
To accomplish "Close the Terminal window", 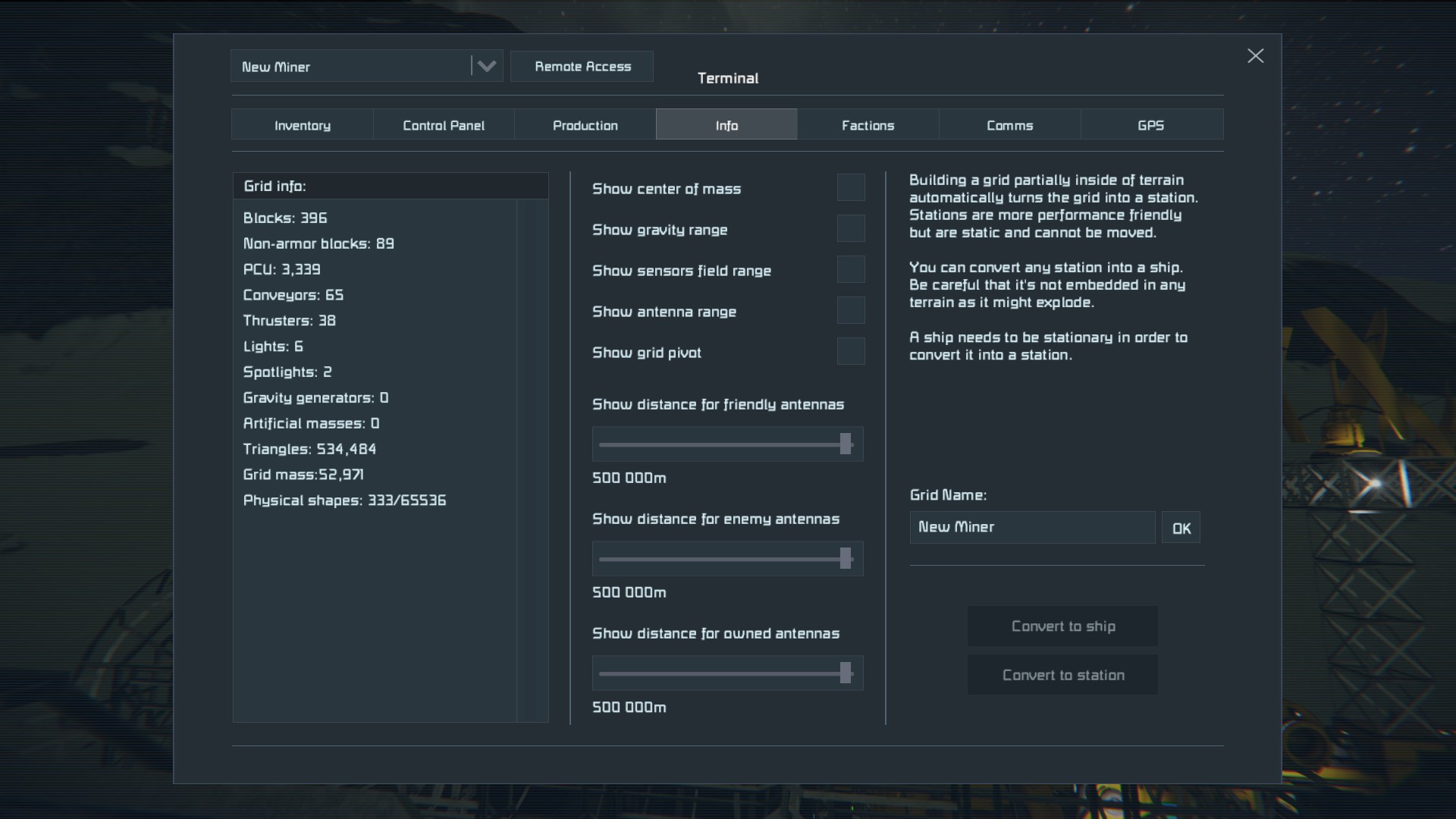I will (1255, 56).
